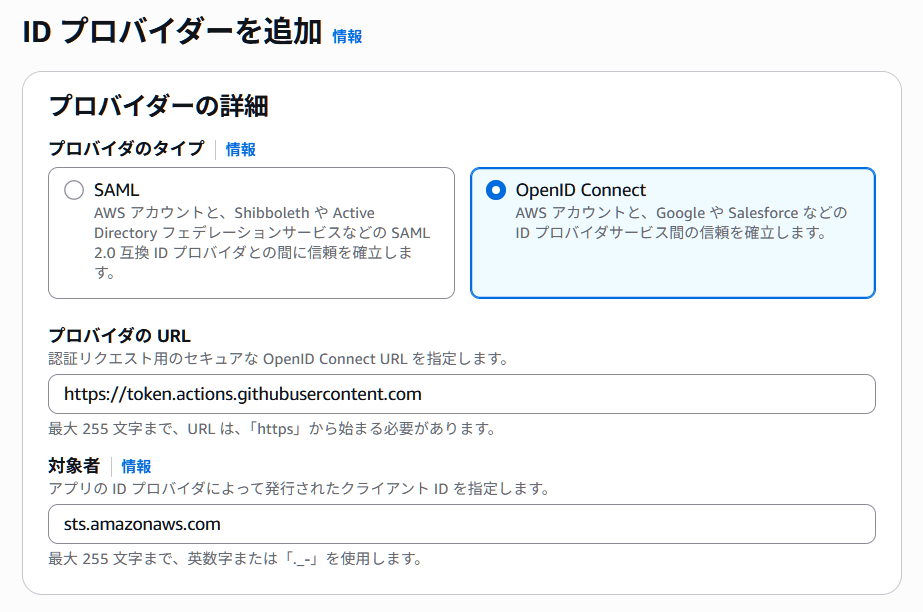Click the プロバイダーの詳細 section heading

pos(159,107)
